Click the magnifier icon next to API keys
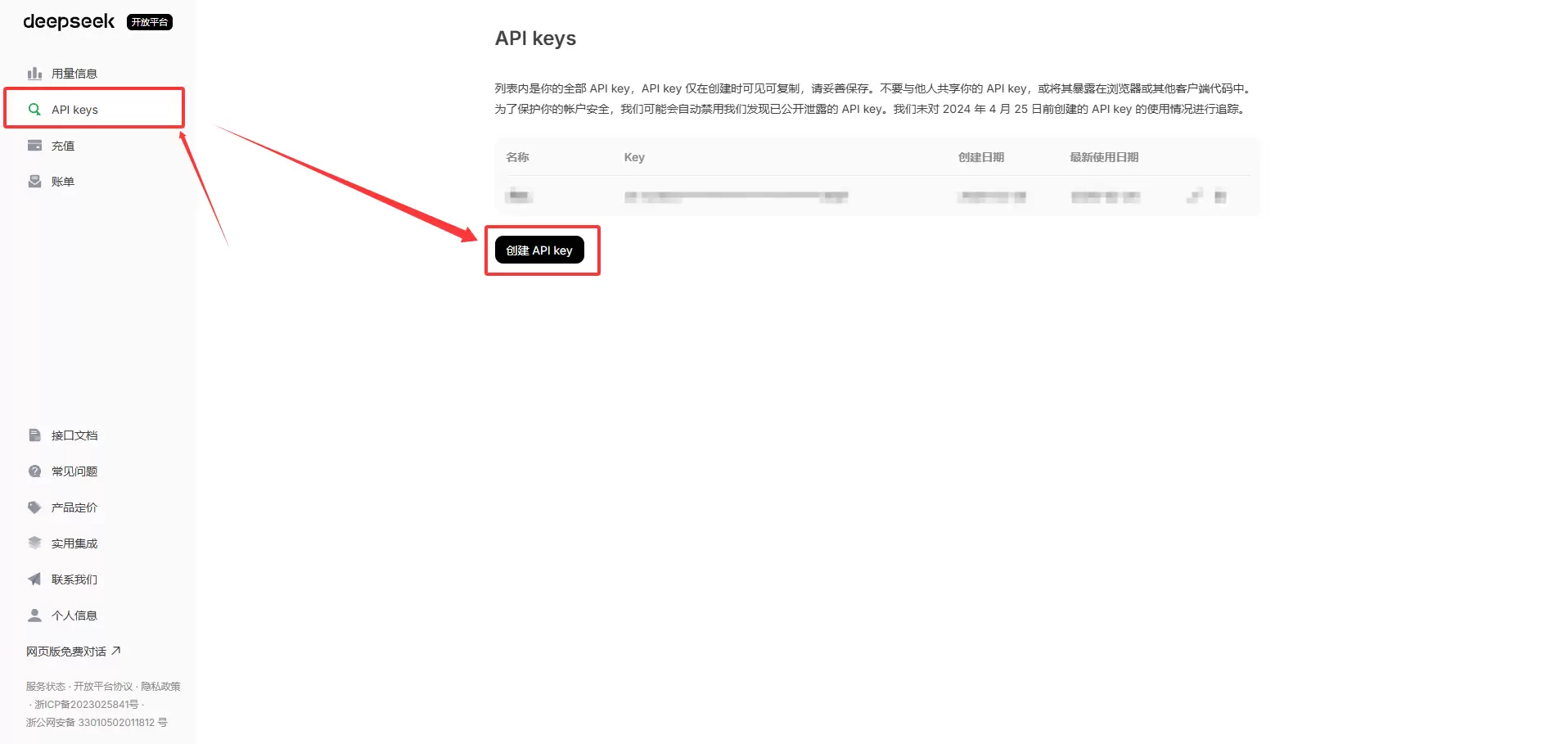This screenshot has height=744, width=1568. (x=34, y=109)
